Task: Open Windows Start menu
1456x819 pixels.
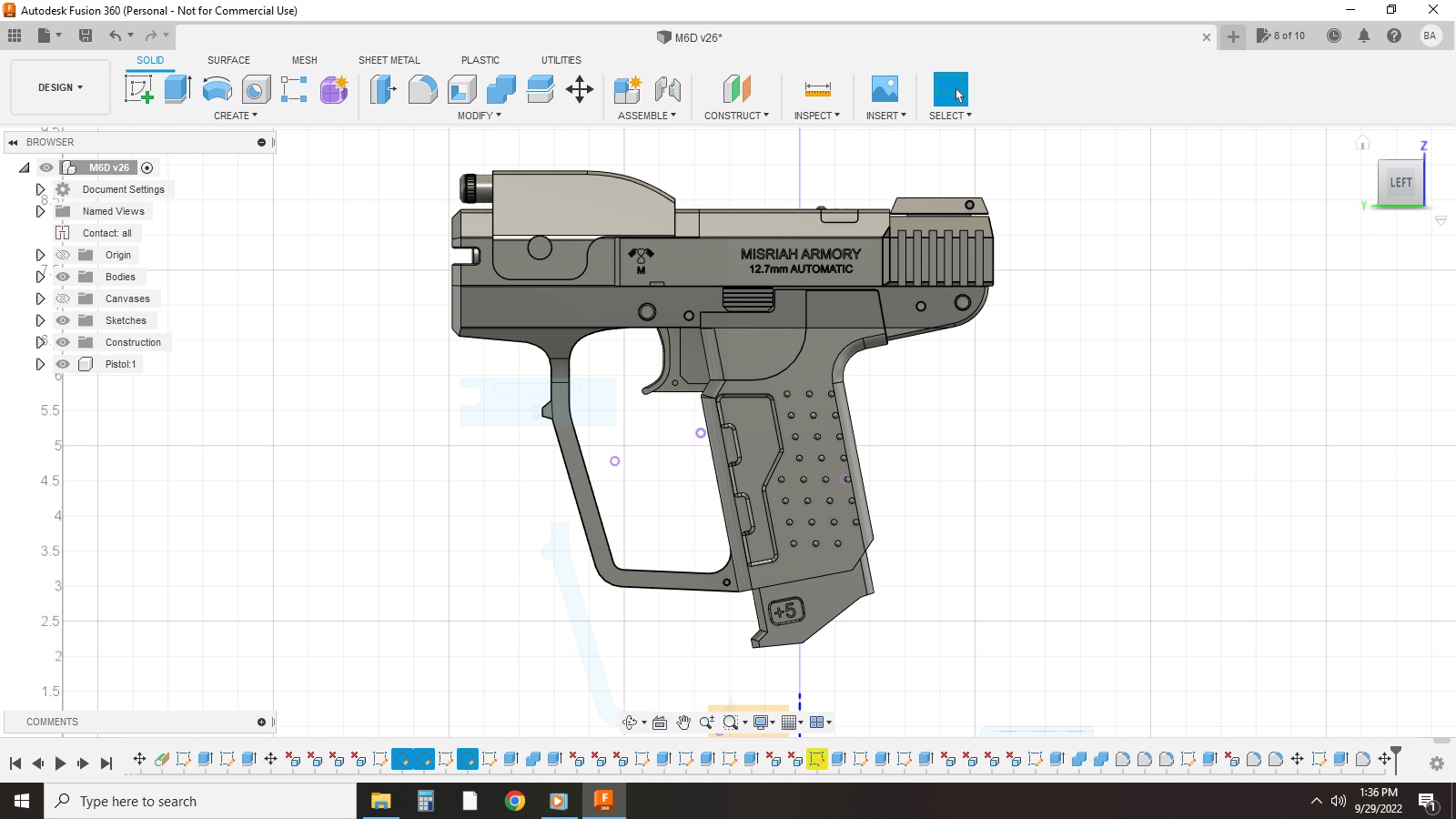Action: point(22,801)
